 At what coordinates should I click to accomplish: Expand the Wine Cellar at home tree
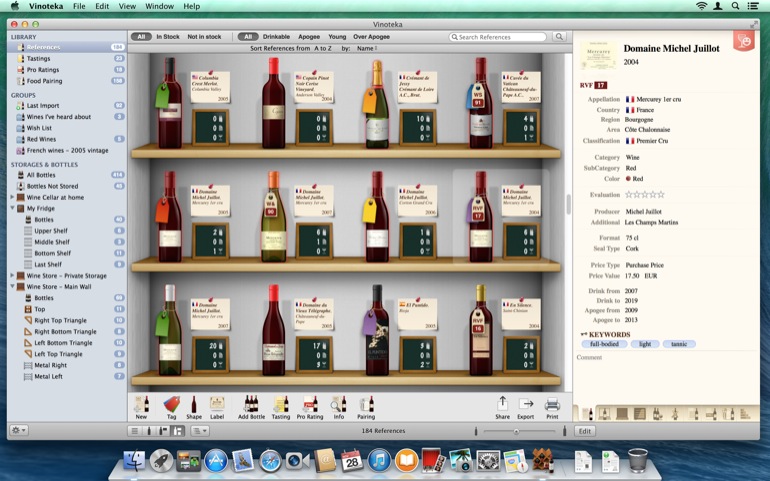point(12,197)
